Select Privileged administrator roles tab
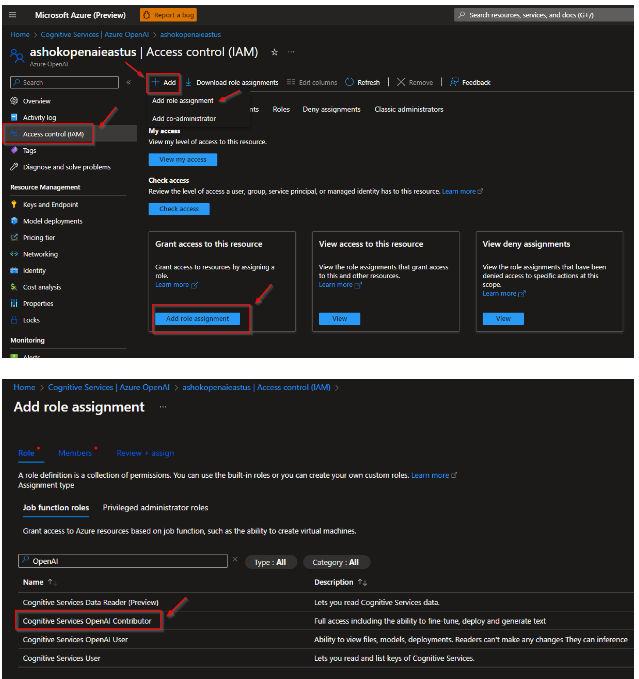639x679 pixels. (155, 508)
